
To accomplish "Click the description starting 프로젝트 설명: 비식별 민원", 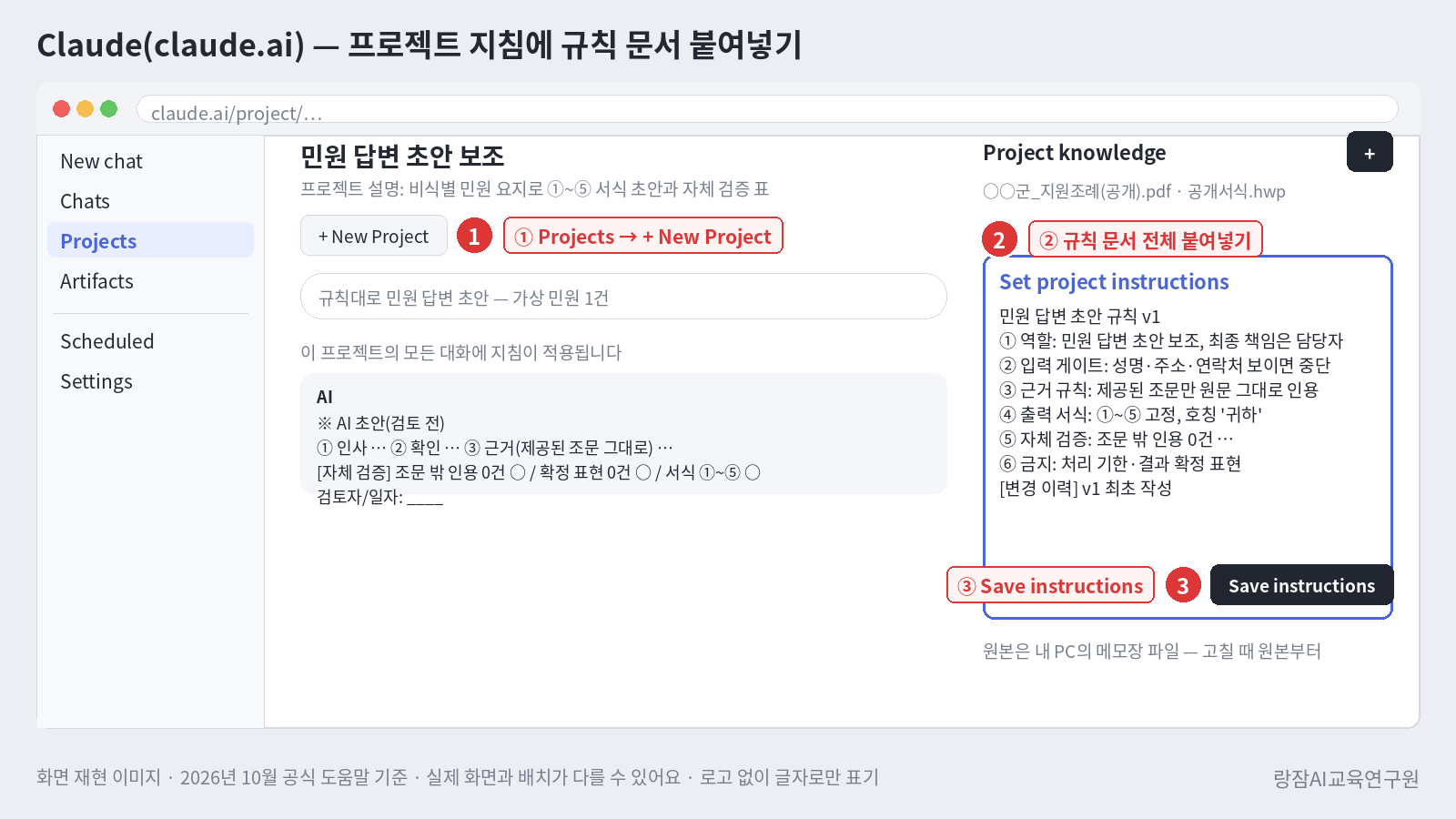I will (535, 188).
